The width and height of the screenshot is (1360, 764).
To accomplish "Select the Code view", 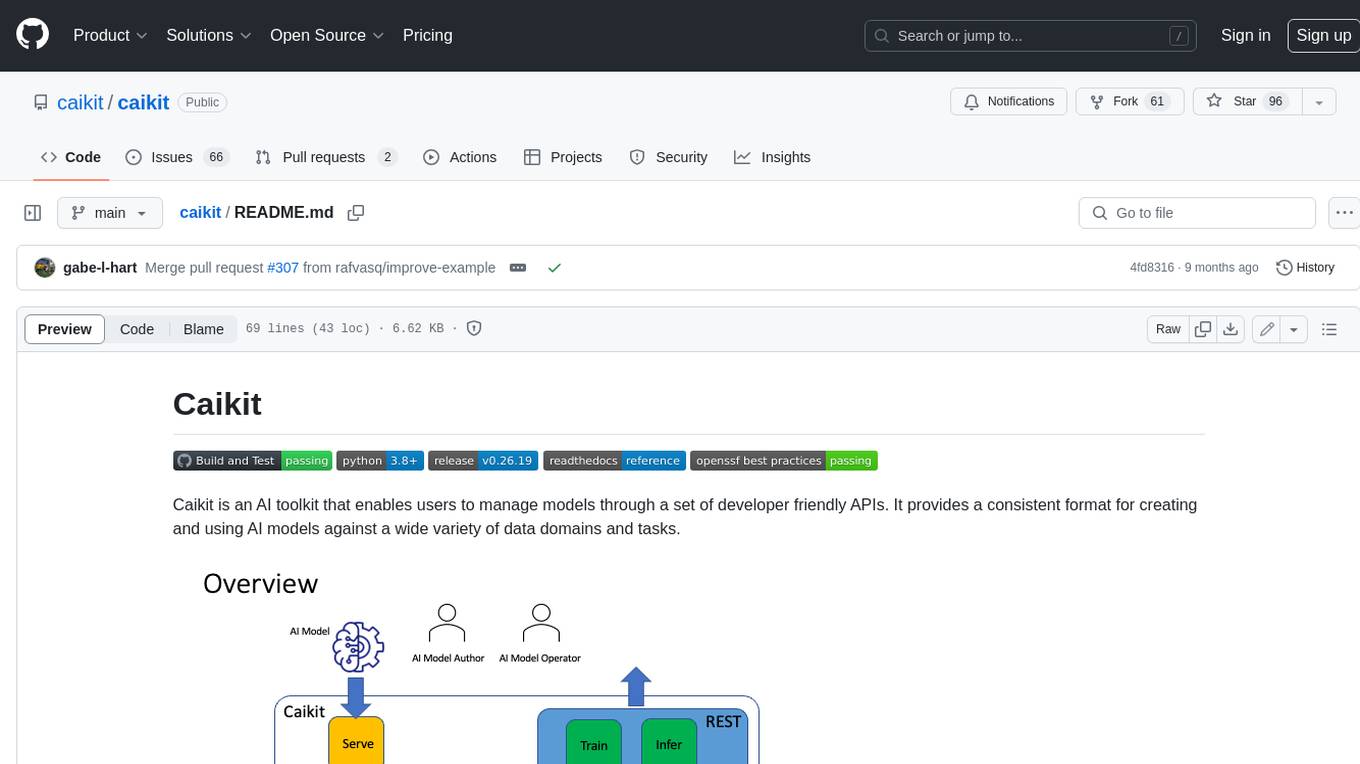I will [137, 329].
